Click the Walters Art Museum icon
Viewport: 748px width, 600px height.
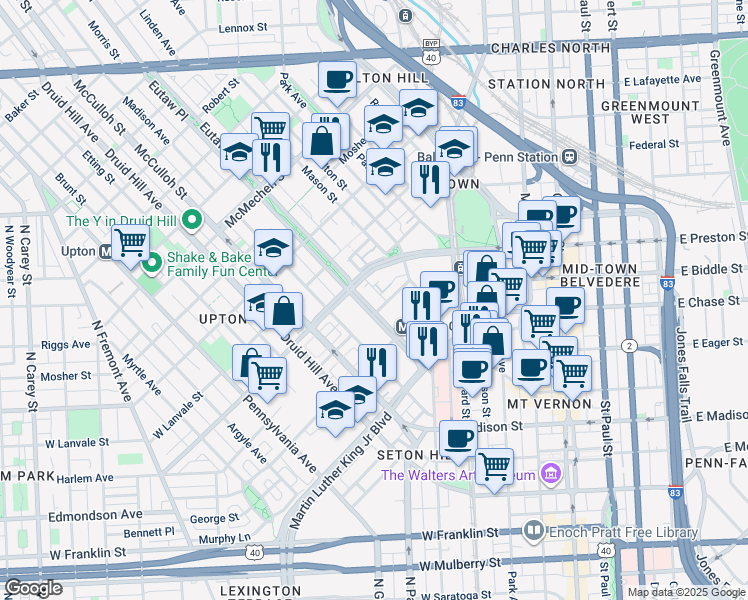coord(551,475)
